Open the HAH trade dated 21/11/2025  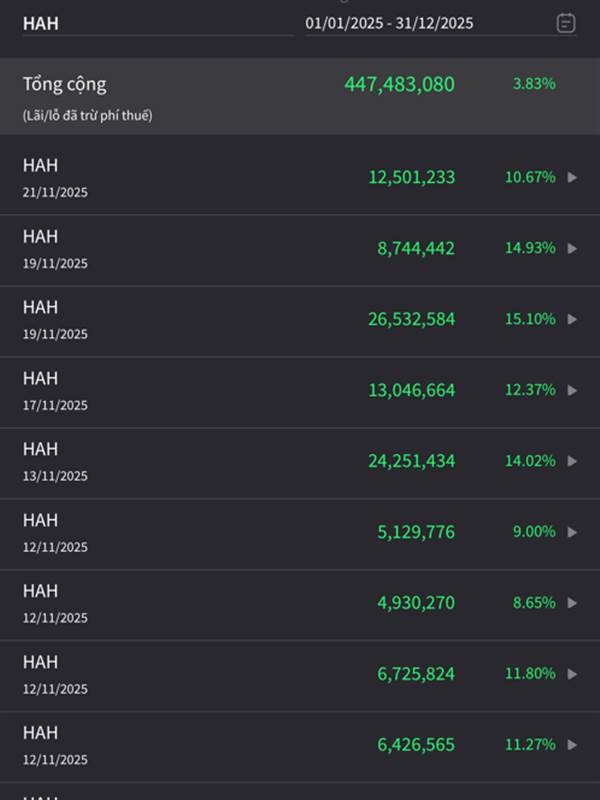point(56,177)
